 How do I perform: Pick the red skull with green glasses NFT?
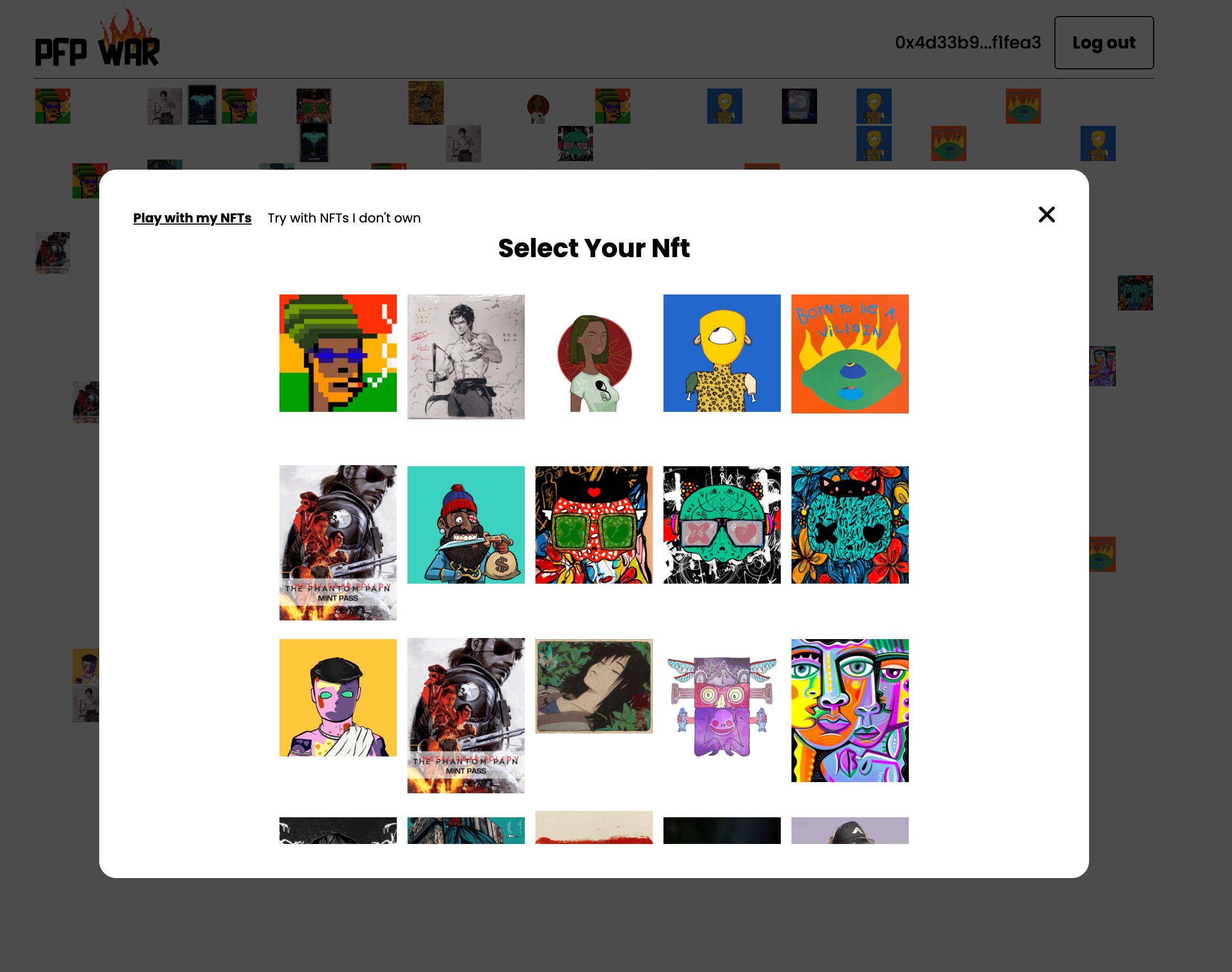pos(594,525)
